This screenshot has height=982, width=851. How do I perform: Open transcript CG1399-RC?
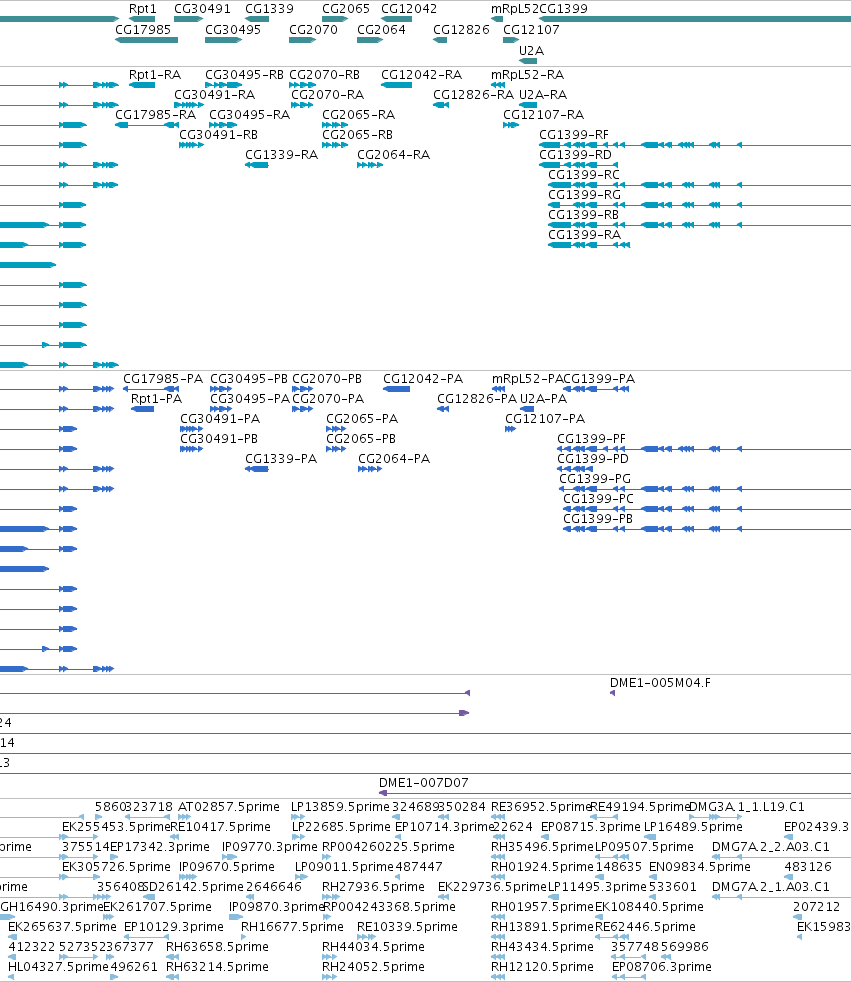click(x=699, y=185)
